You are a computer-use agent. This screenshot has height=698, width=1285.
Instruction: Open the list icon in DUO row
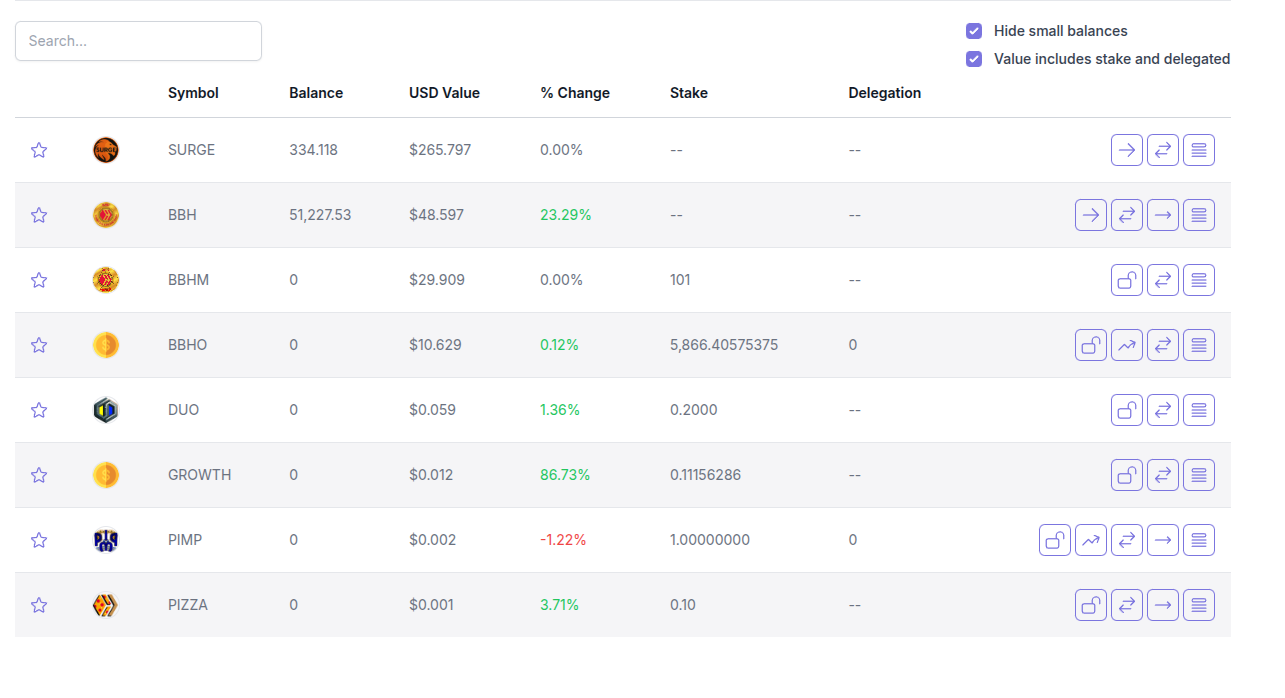point(1199,410)
